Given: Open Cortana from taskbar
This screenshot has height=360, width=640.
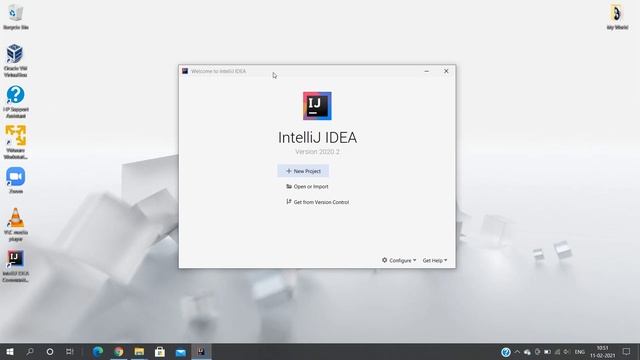Looking at the screenshot, I should [x=50, y=351].
